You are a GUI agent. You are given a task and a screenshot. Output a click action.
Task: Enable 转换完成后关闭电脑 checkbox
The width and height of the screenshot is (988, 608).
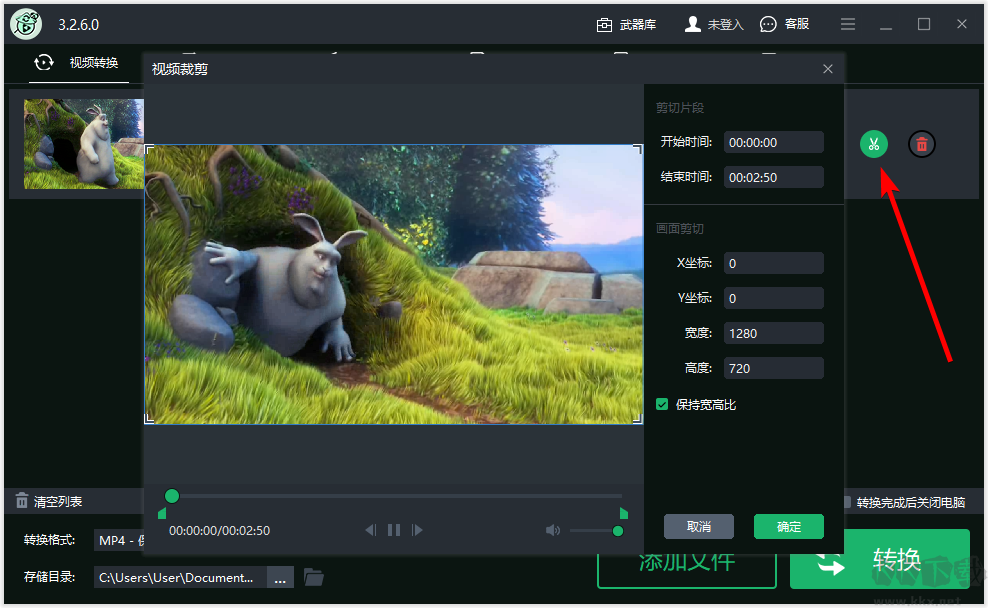846,502
